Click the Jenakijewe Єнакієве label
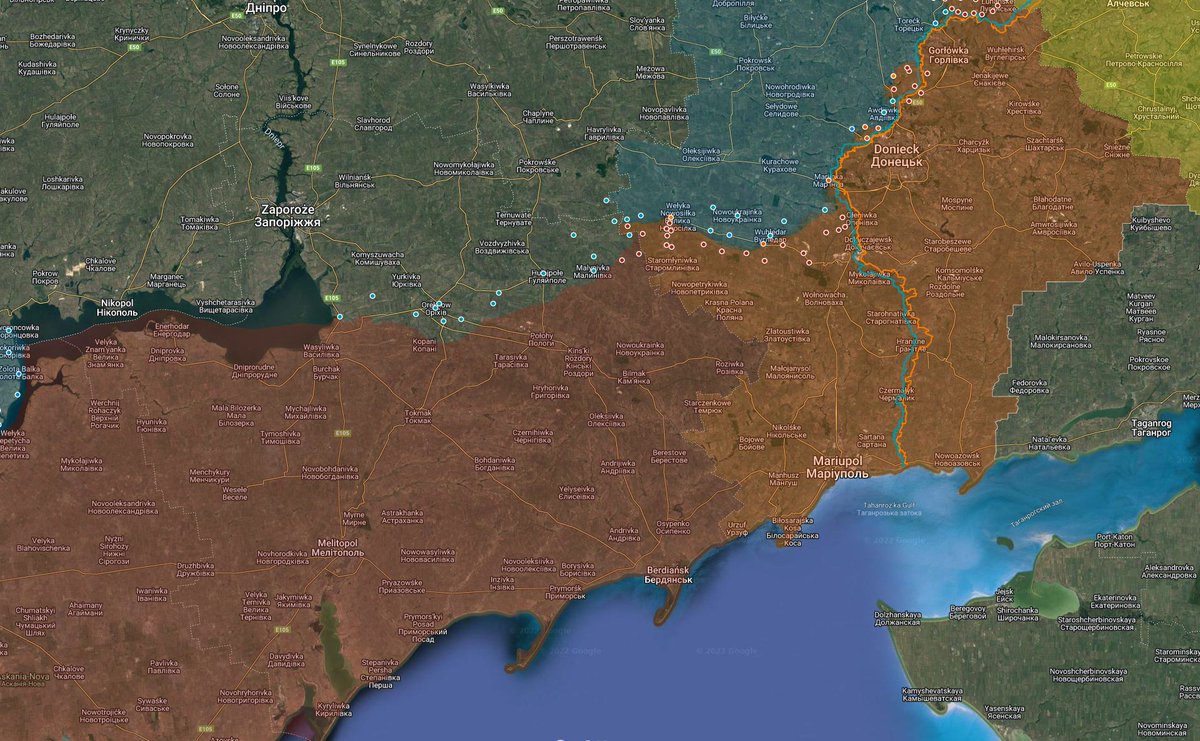This screenshot has width=1200, height=741. click(x=991, y=79)
